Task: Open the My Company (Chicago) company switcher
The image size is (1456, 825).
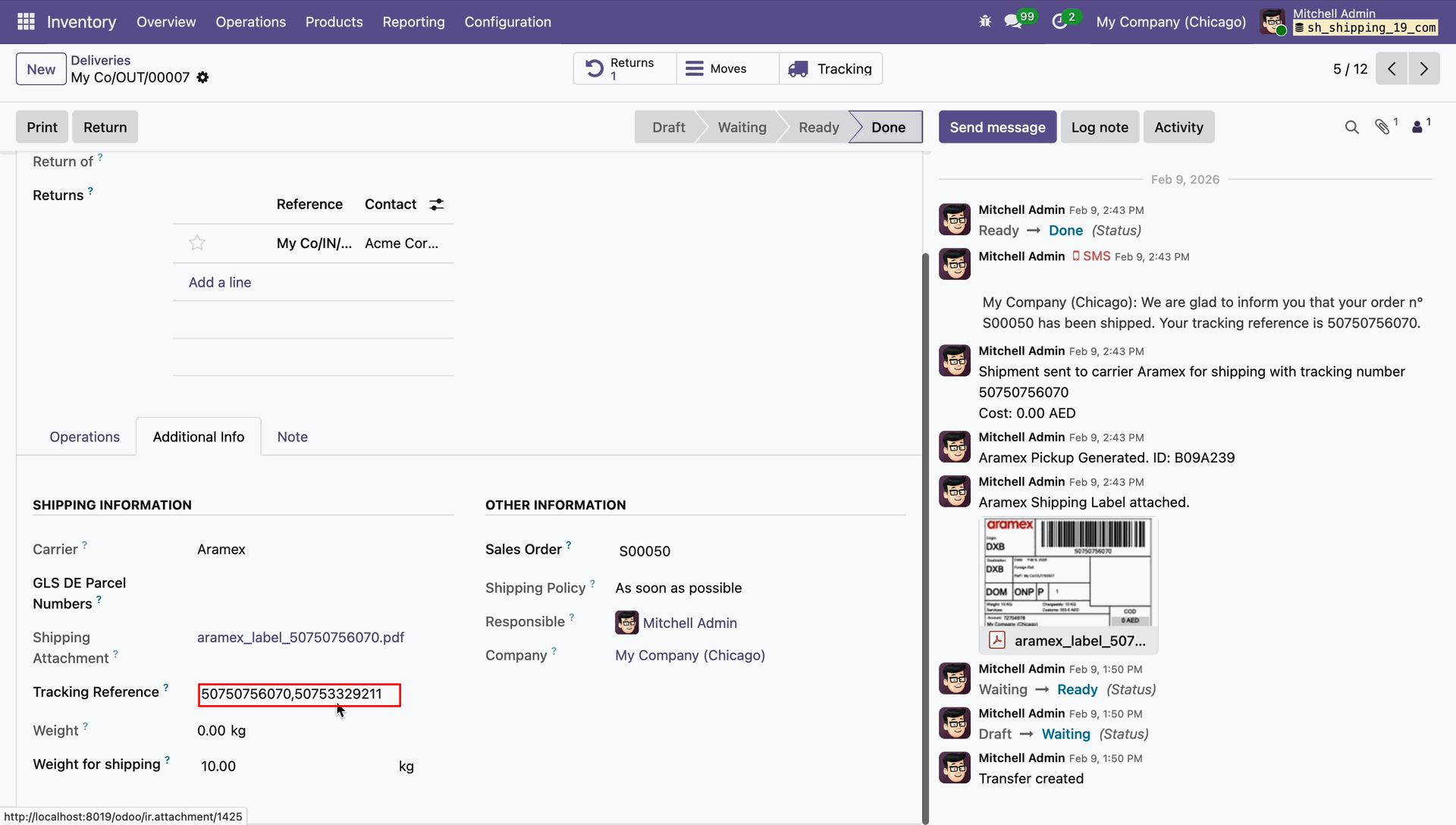Action: point(1170,22)
